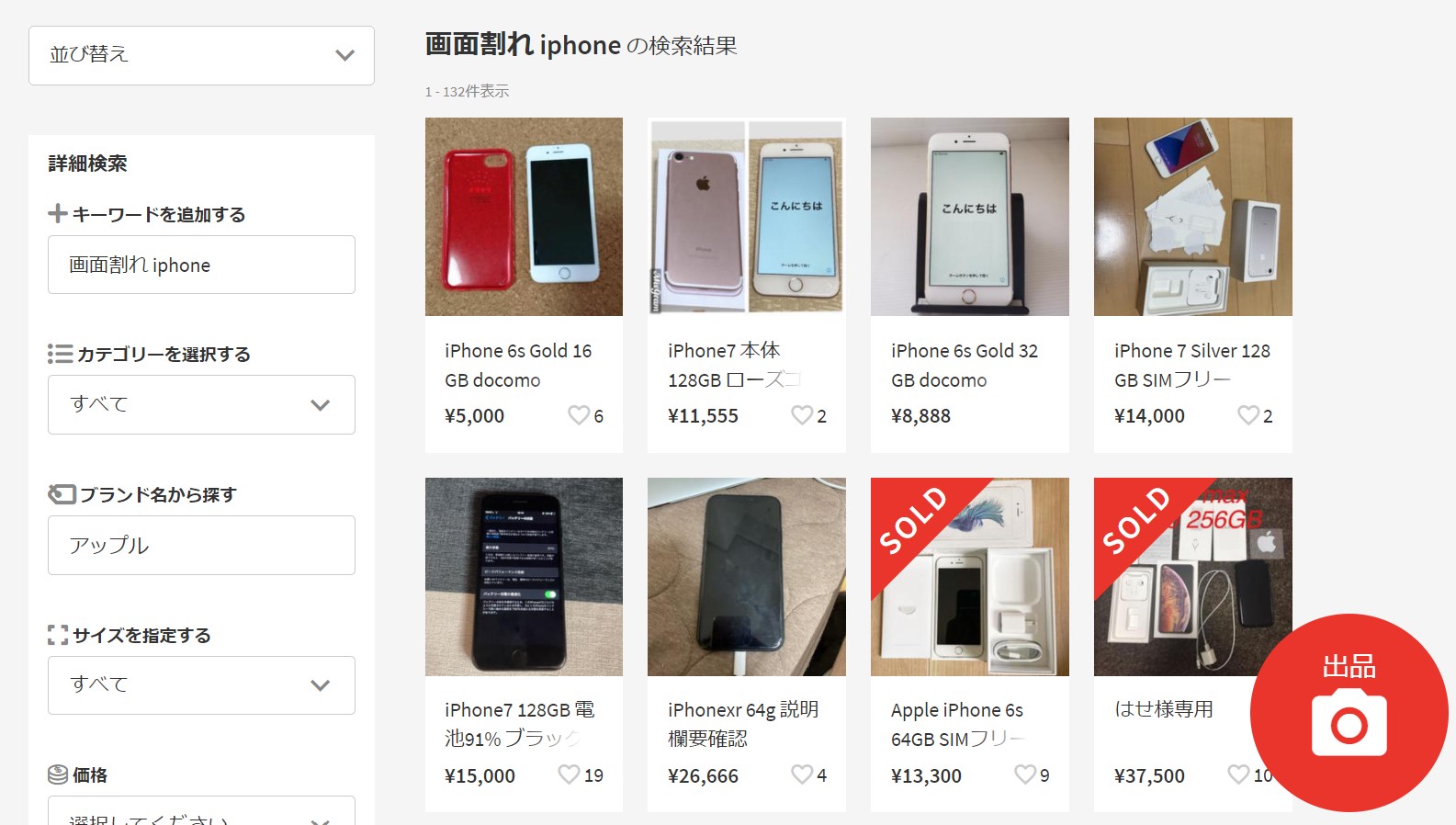This screenshot has height=825, width=1456.
Task: Open the red case iPhone 6s photo
Action: [524, 217]
